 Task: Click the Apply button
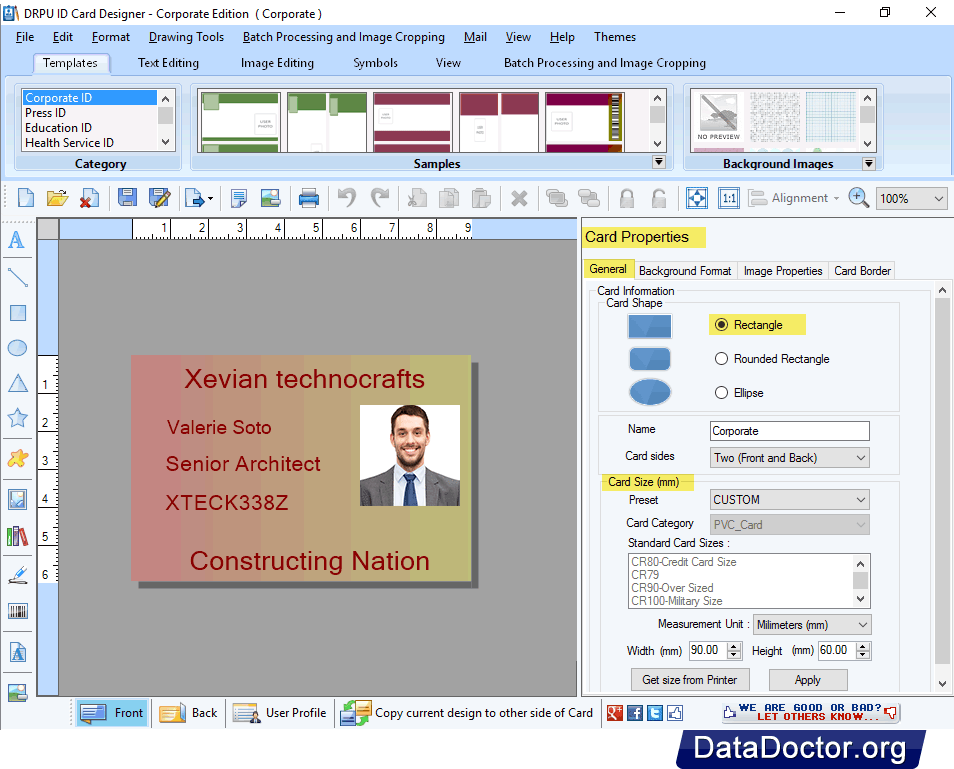(808, 680)
